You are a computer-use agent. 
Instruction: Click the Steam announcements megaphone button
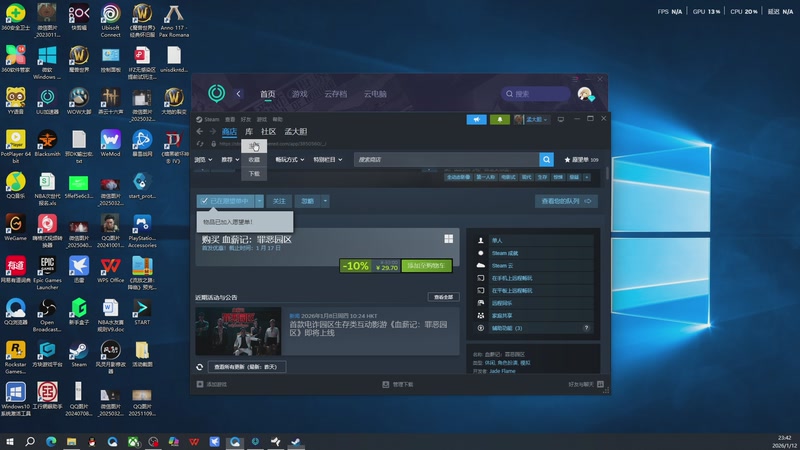pos(476,119)
